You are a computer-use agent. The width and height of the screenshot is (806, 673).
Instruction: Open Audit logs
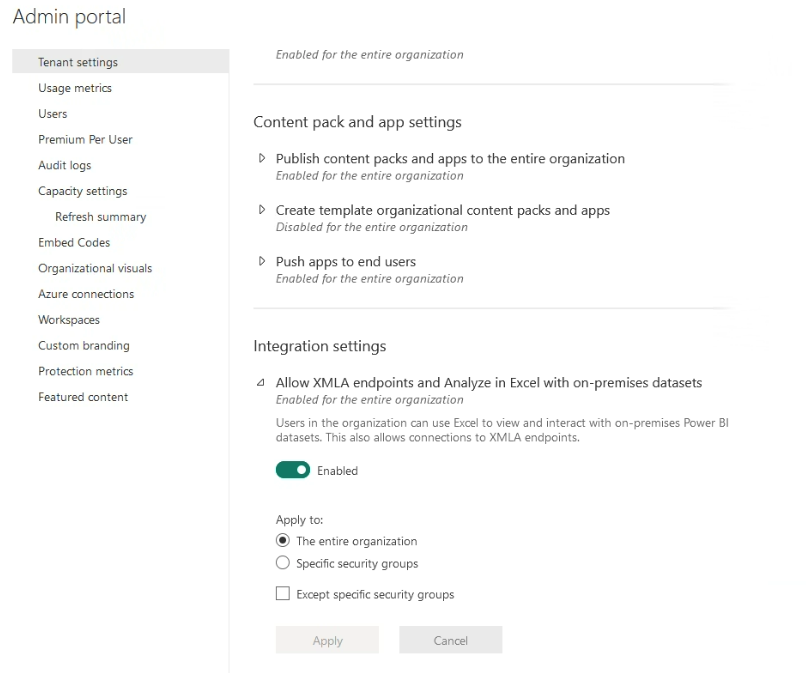64,165
